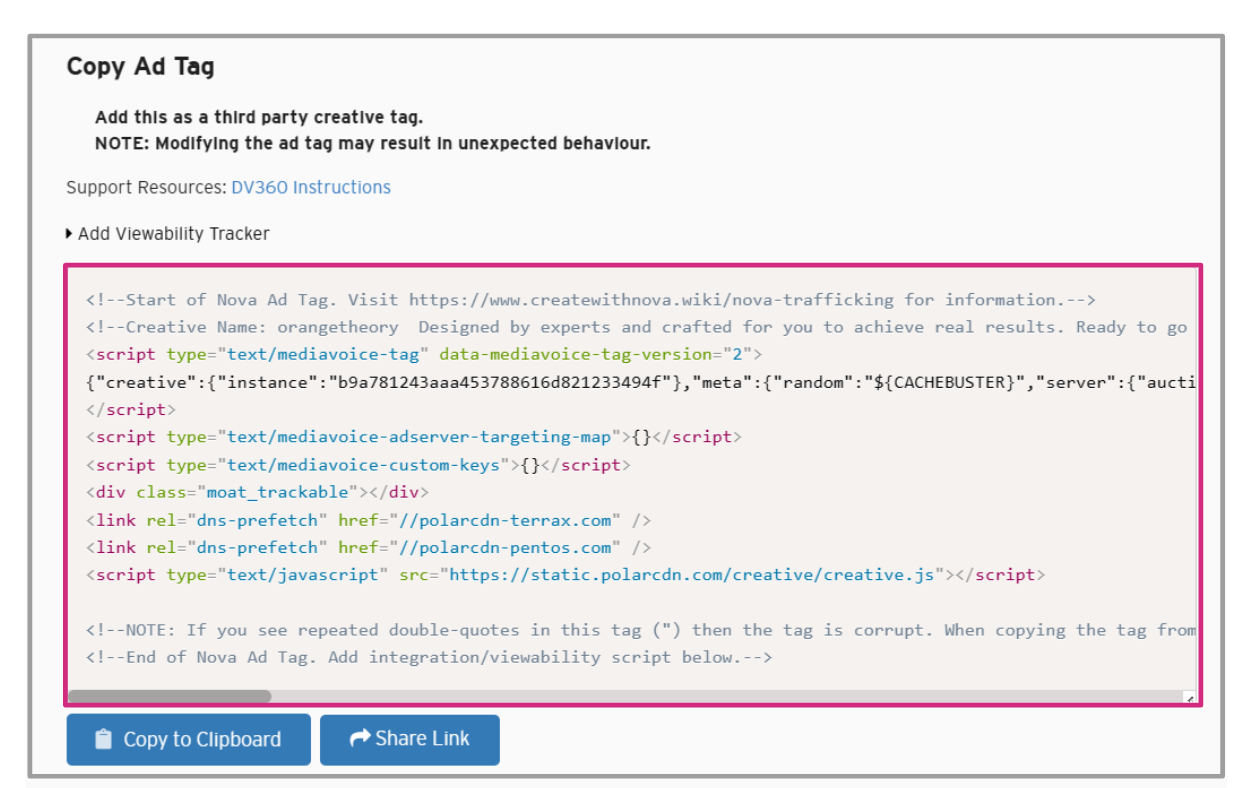Click the code box horizontal scrollbar thumb
Image resolution: width=1243 pixels, height=788 pixels.
(169, 697)
